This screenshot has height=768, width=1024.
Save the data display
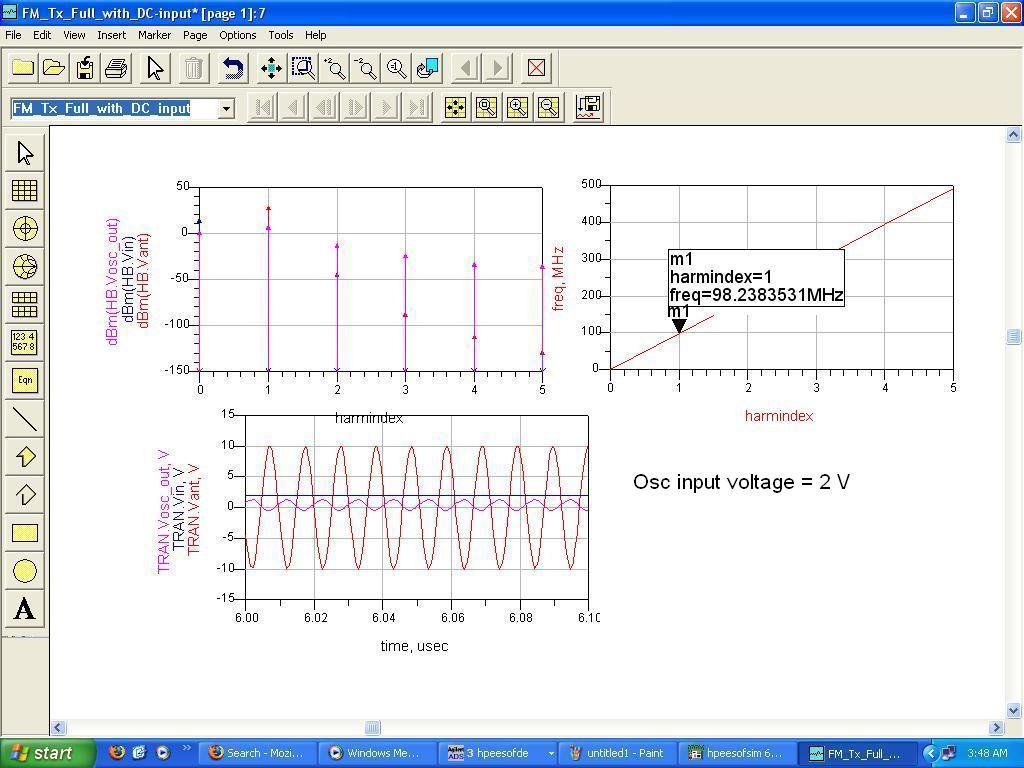85,68
